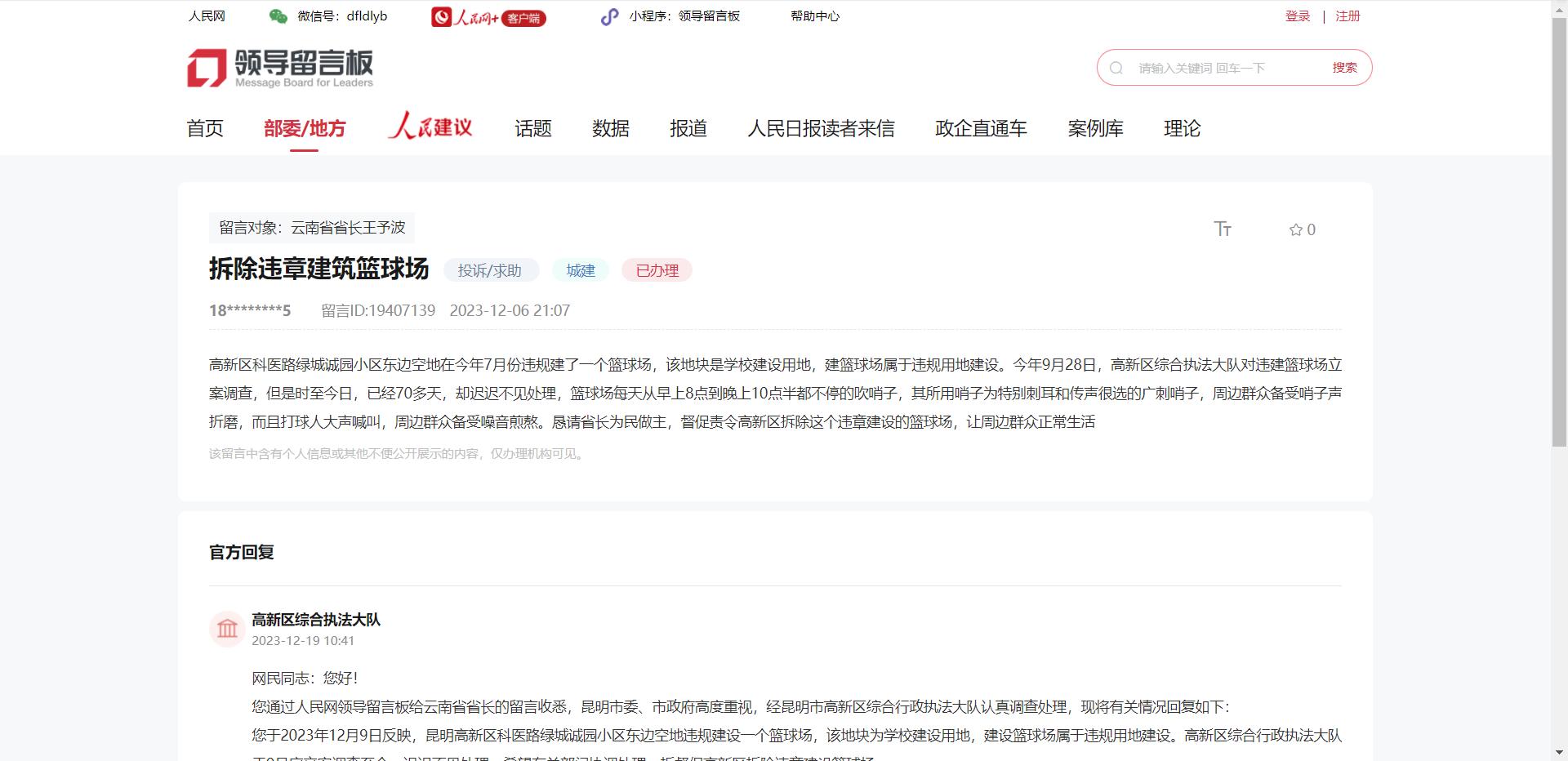
Task: Click the 登录 link
Action: point(1297,16)
